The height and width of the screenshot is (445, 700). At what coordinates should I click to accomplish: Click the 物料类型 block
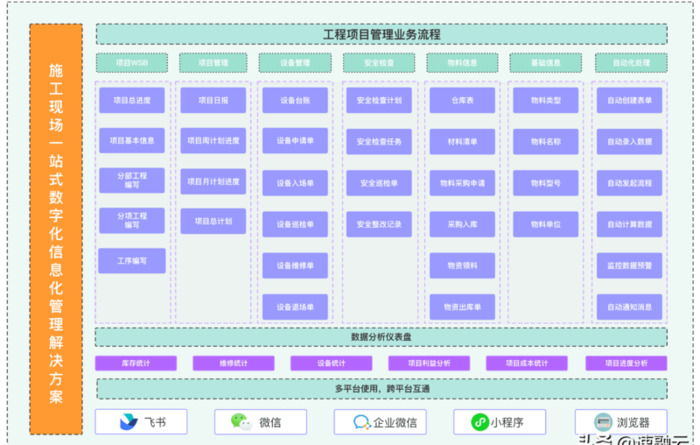click(546, 100)
